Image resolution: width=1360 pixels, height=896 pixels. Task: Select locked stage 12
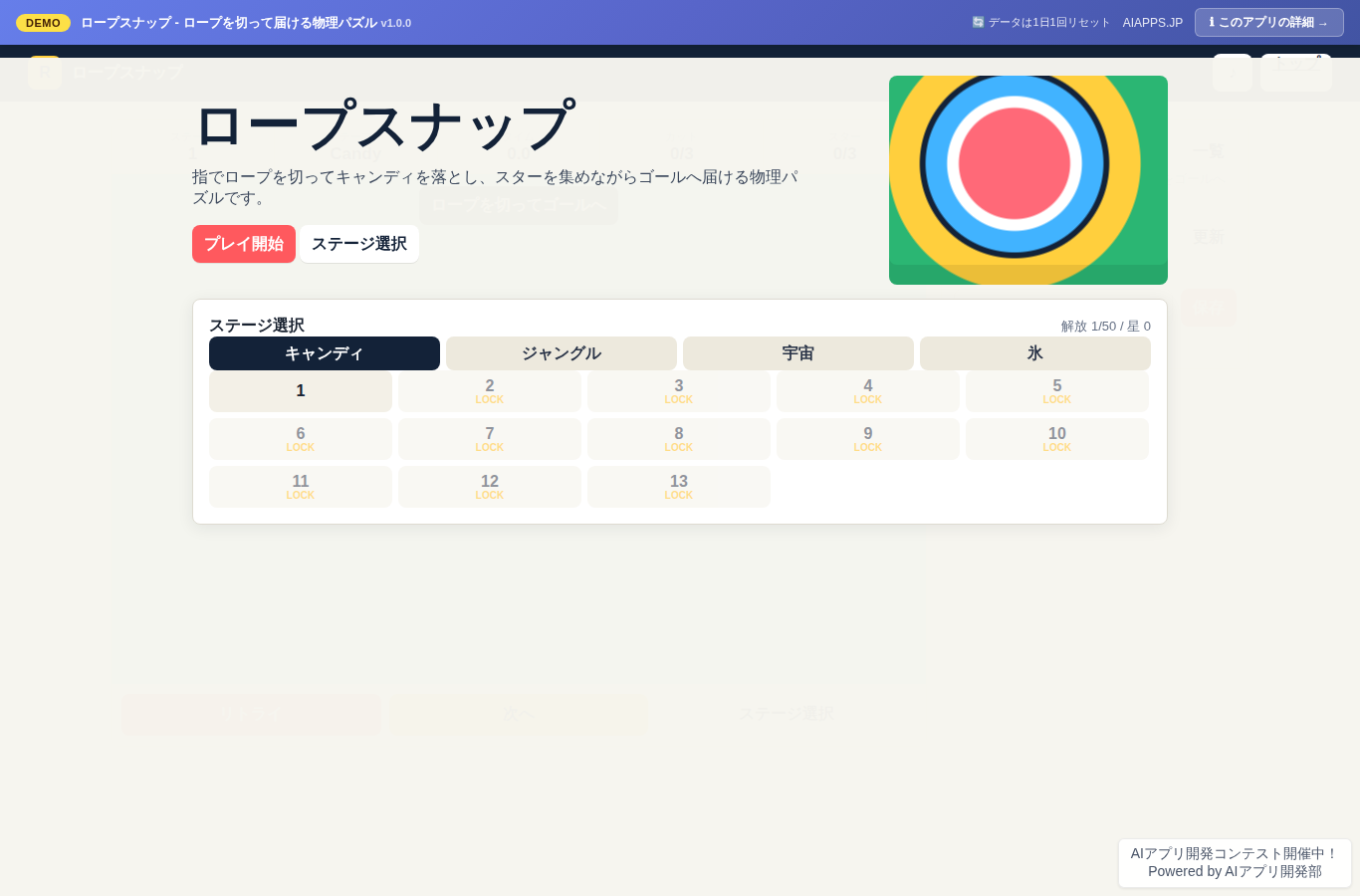click(490, 487)
